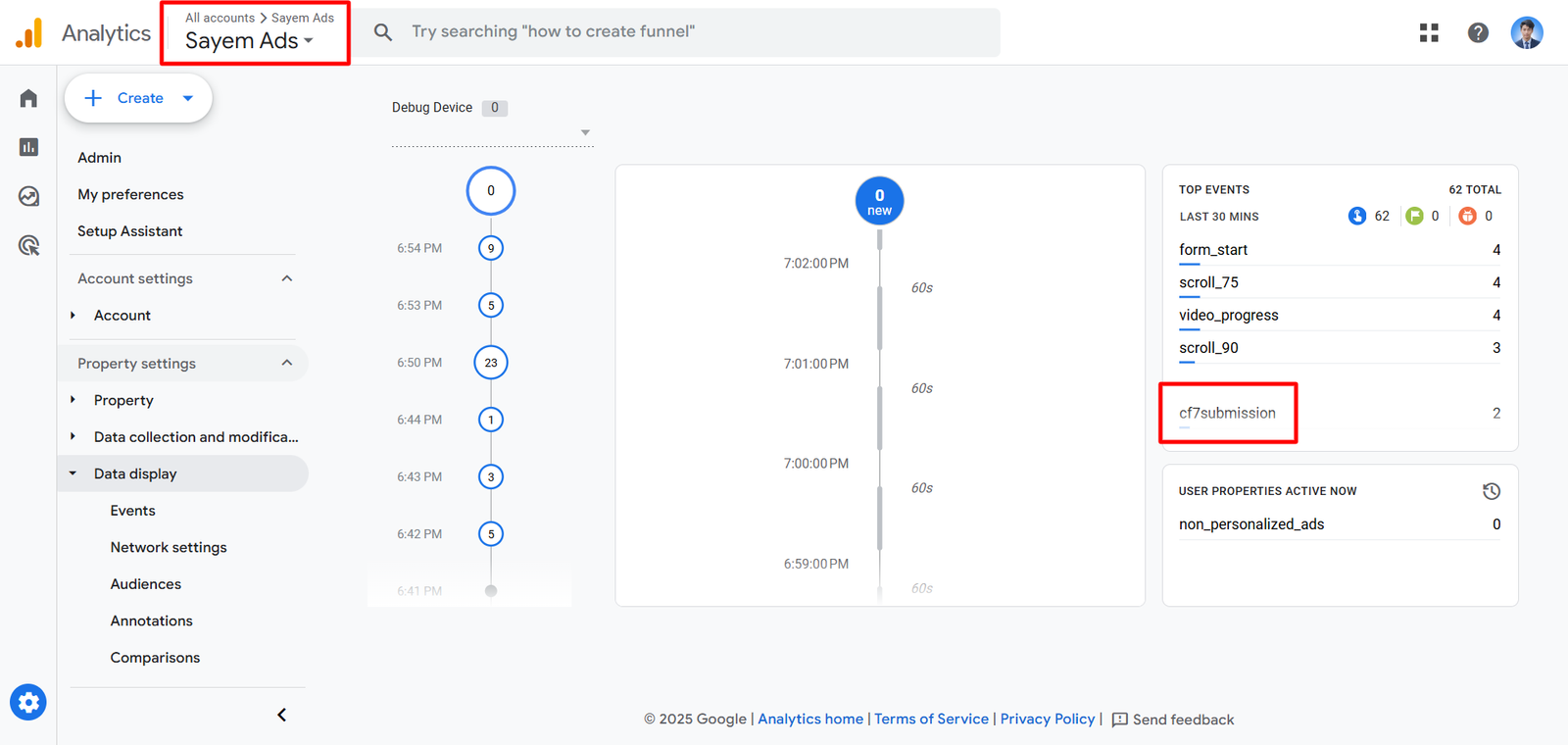Click the user profile avatar
This screenshot has width=1568, height=745.
[x=1526, y=32]
